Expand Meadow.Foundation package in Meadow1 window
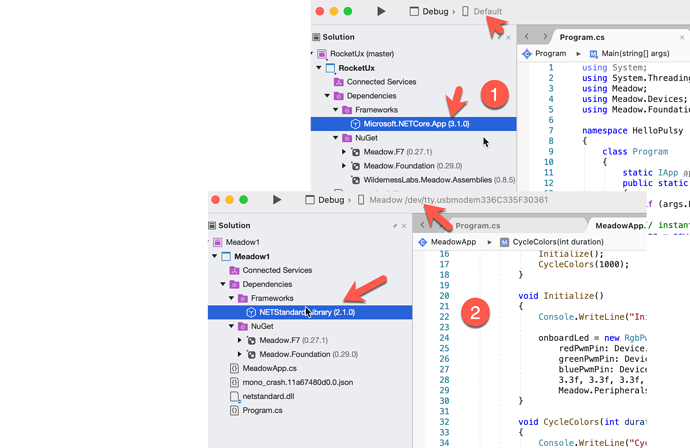Screen dimensions: 690x448 click(239, 354)
